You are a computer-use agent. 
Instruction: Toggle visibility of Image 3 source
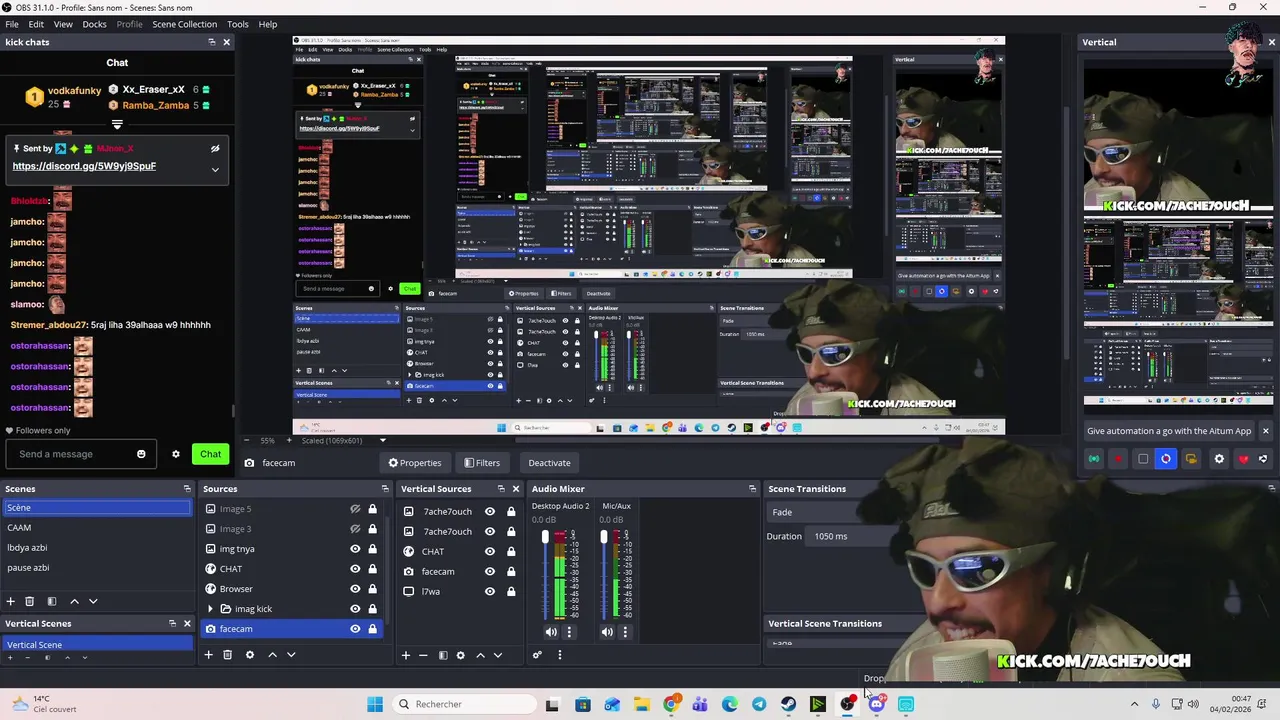355,529
